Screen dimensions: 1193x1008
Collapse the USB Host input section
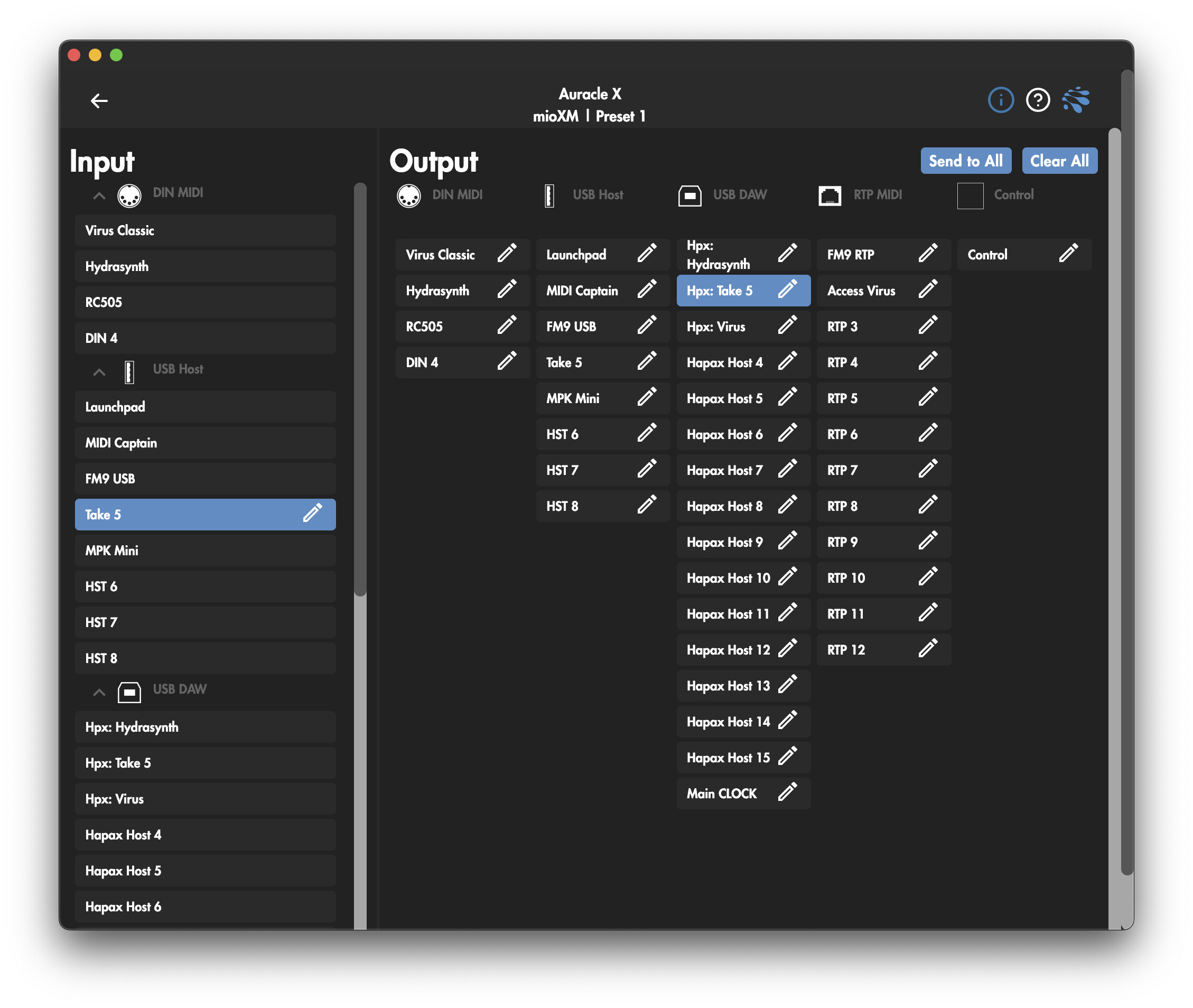[99, 372]
